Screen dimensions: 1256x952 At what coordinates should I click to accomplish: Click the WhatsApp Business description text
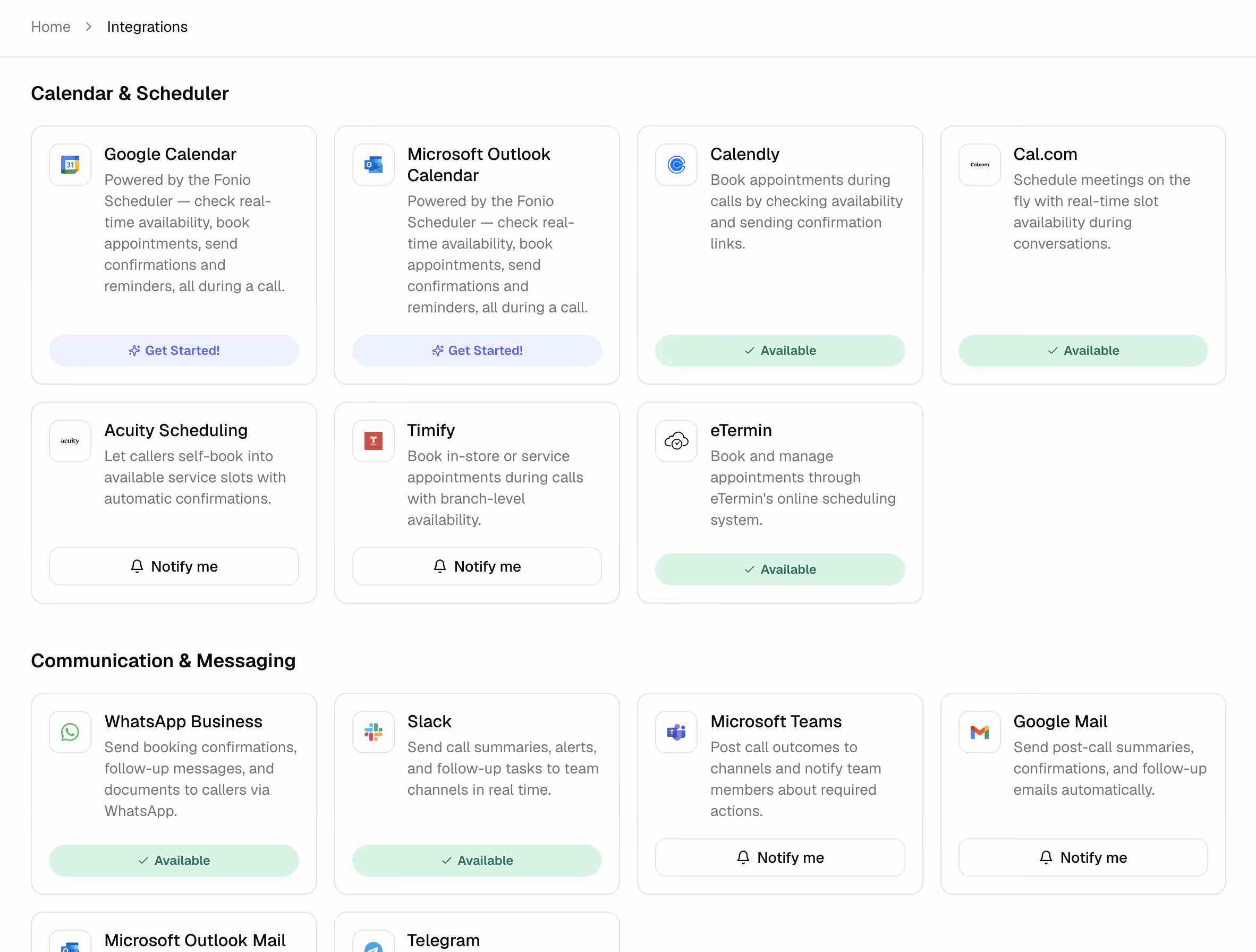tap(200, 779)
